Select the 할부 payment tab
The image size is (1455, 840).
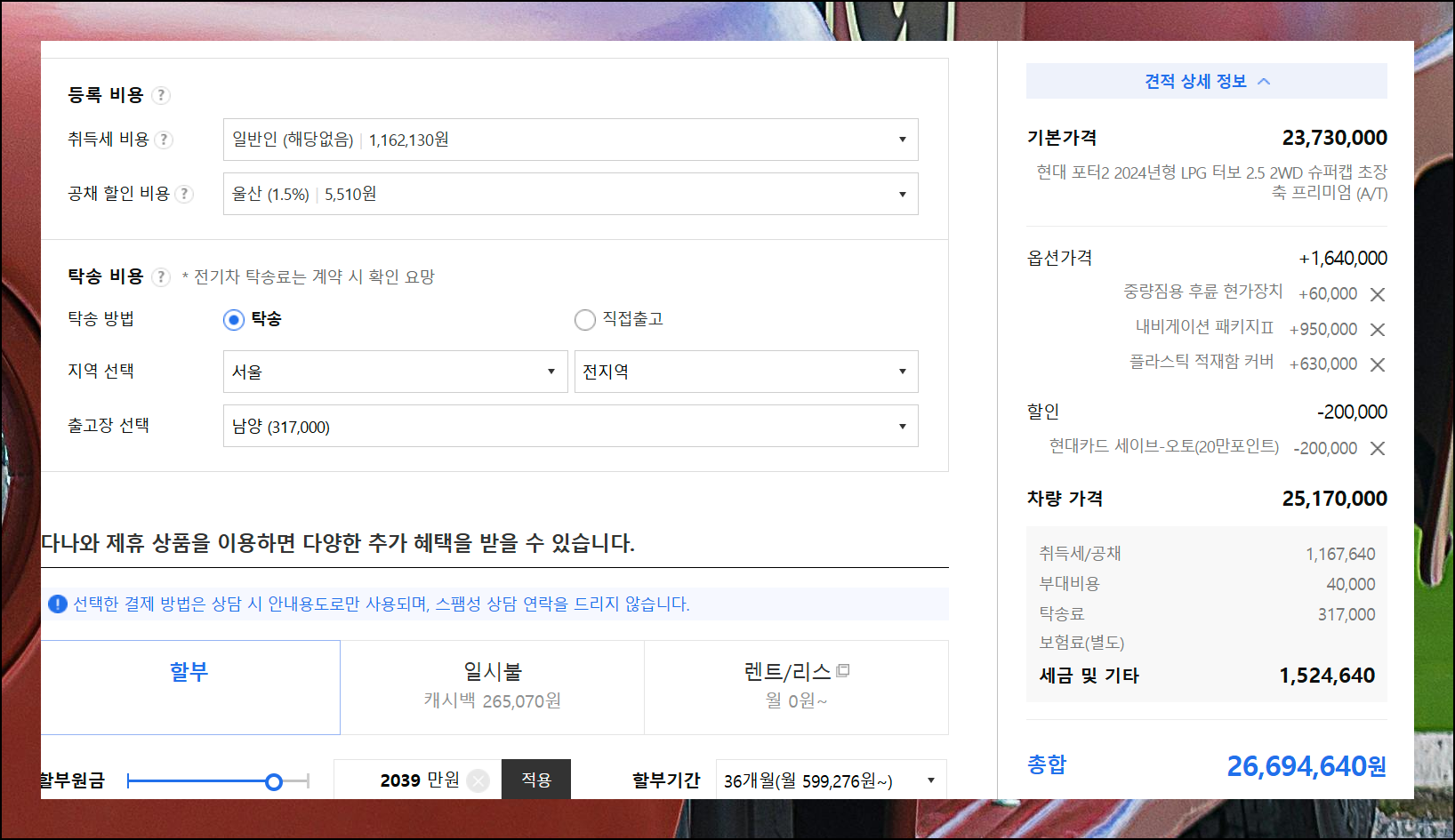pos(190,687)
